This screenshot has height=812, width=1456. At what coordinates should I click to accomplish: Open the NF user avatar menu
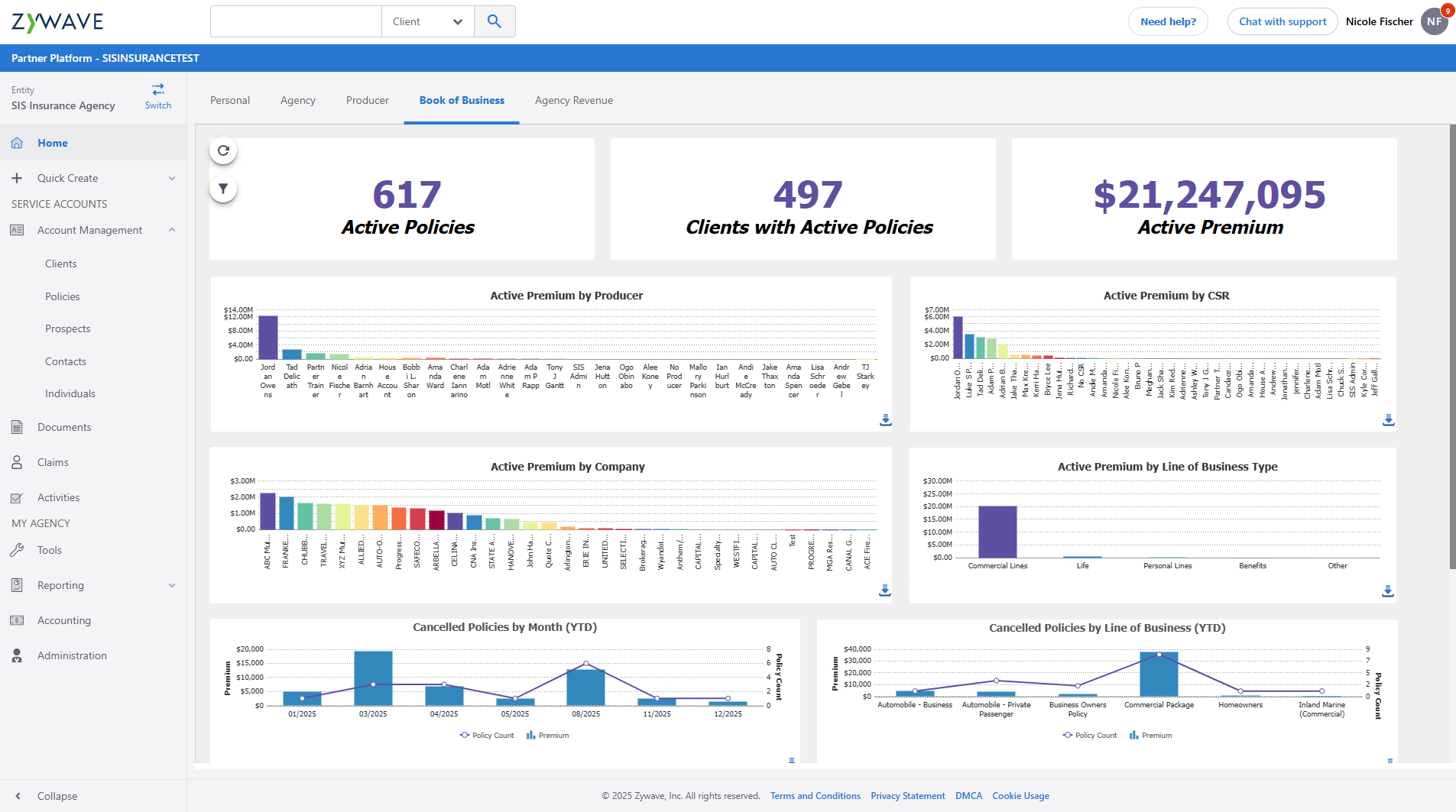pos(1434,21)
